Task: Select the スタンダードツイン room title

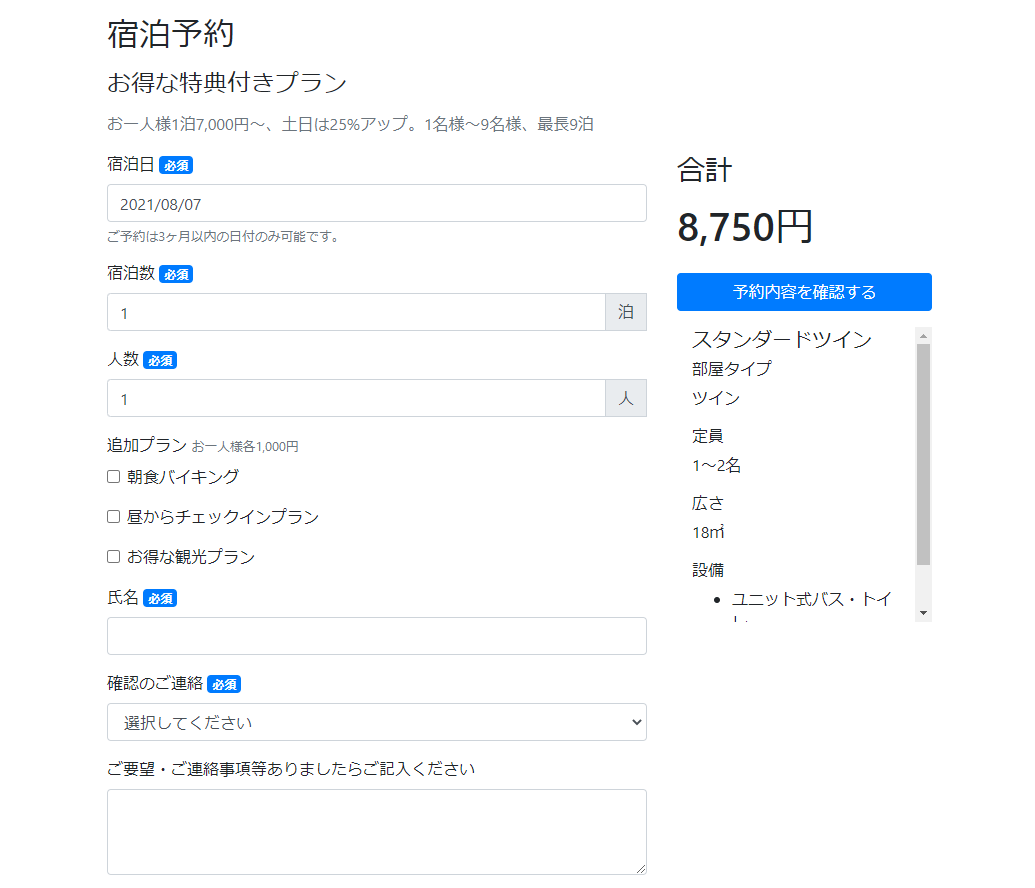Action: pos(782,340)
